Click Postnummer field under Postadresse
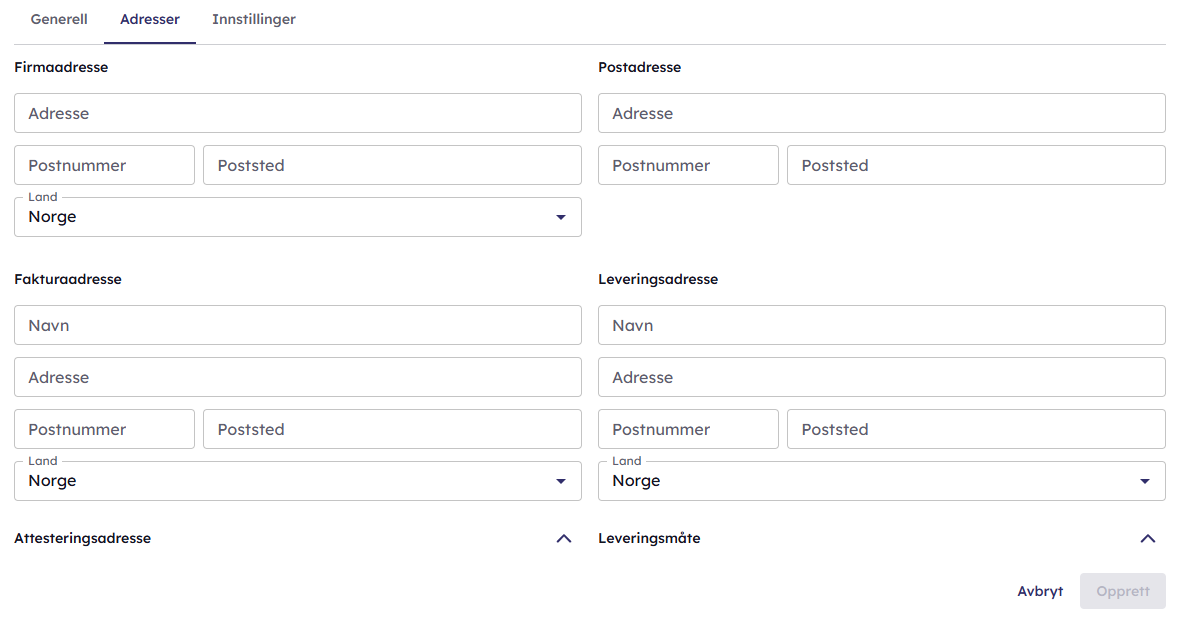Viewport: 1178px width, 626px height. (688, 165)
